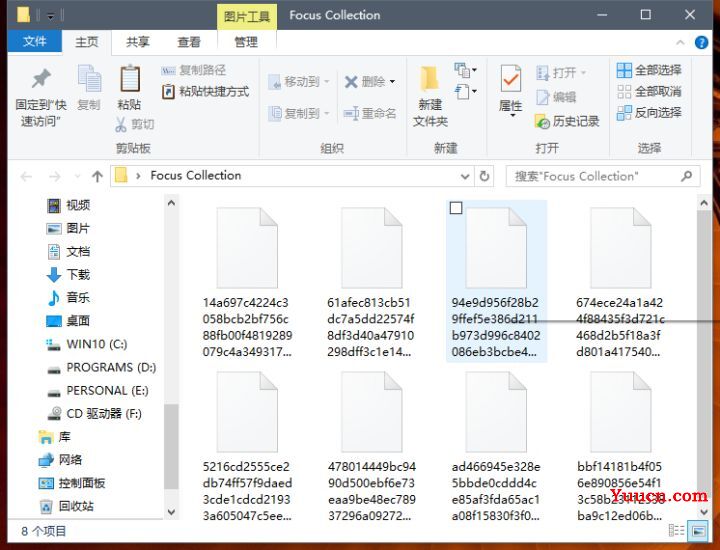The height and width of the screenshot is (550, 720).
Task: Open Documents (文档) in navigation pane
Action: click(x=69, y=252)
